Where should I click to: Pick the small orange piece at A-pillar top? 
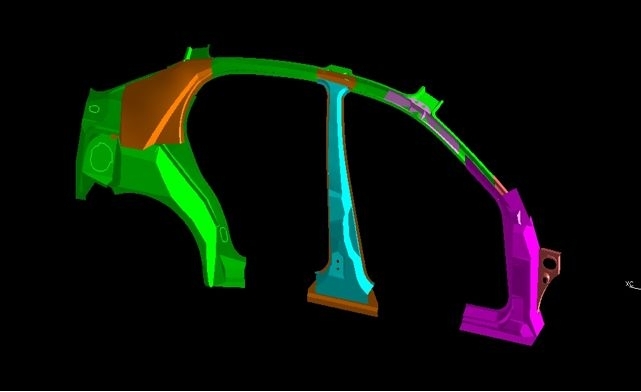[x=500, y=186]
